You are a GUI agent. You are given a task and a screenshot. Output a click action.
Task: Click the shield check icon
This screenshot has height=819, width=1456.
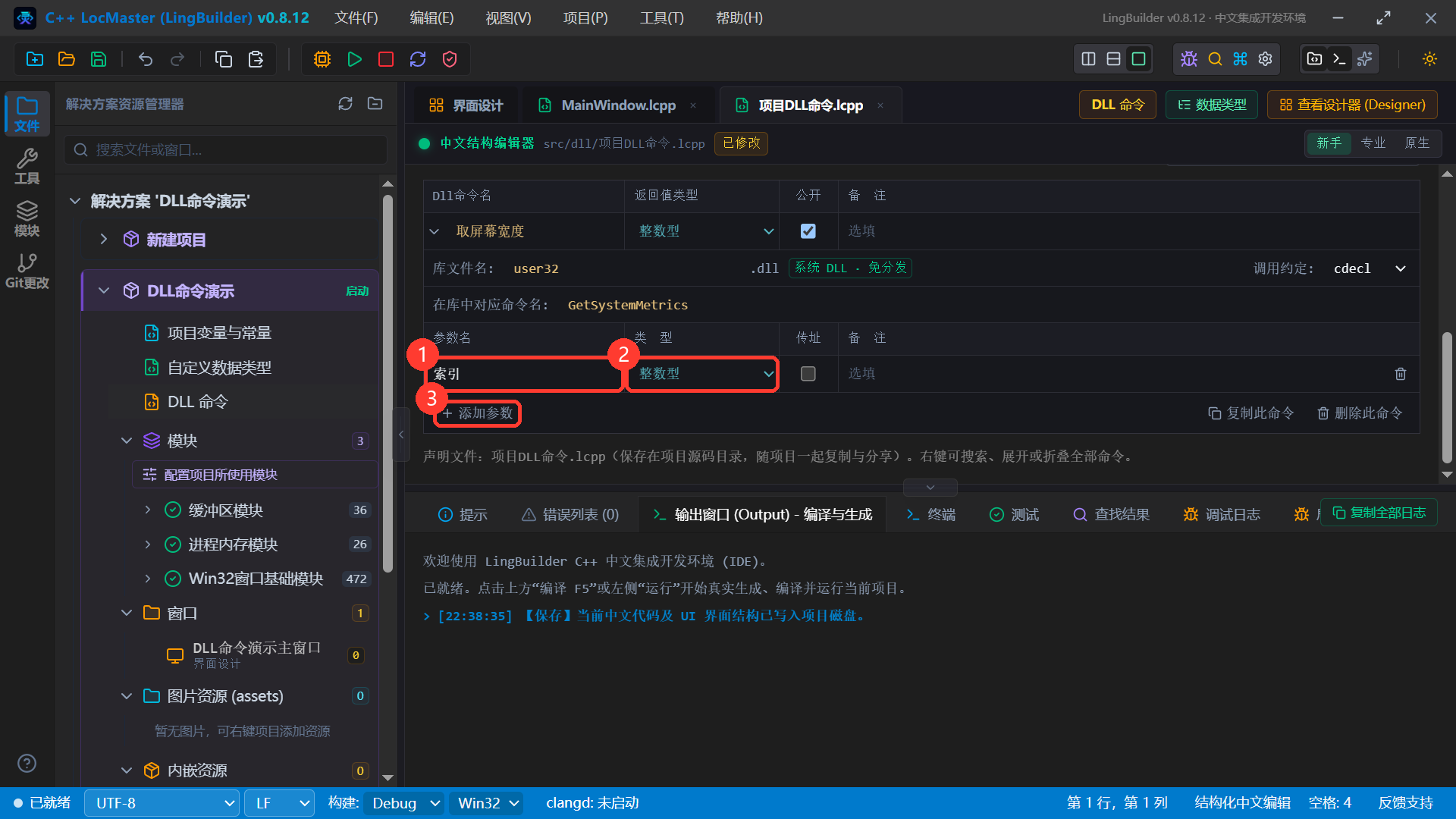coord(450,59)
